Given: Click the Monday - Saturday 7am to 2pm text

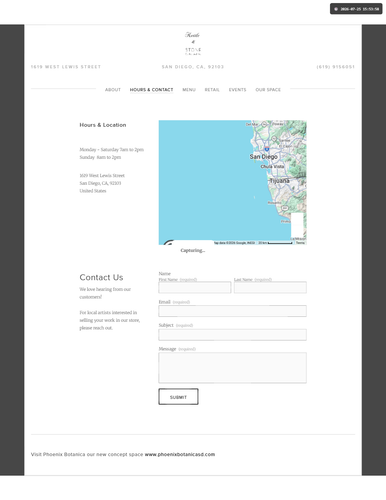Looking at the screenshot, I should pos(111,149).
